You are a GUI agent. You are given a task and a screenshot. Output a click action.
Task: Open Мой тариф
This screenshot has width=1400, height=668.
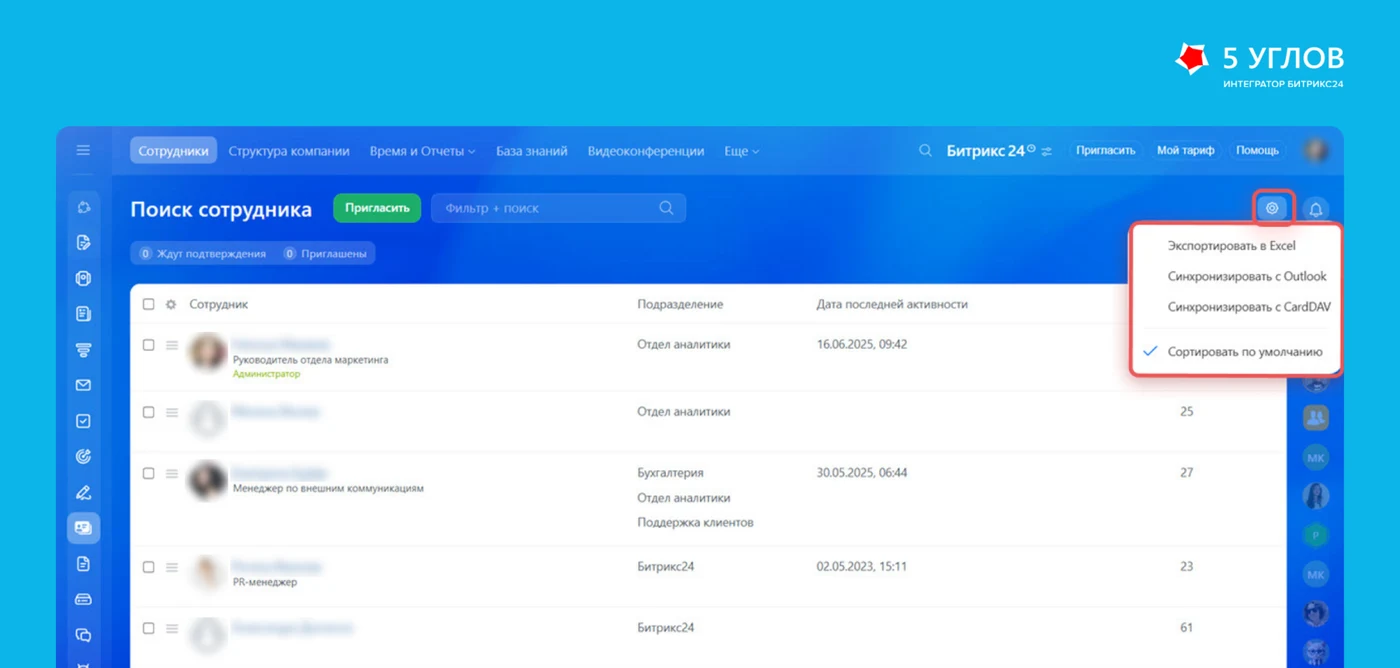[1185, 150]
